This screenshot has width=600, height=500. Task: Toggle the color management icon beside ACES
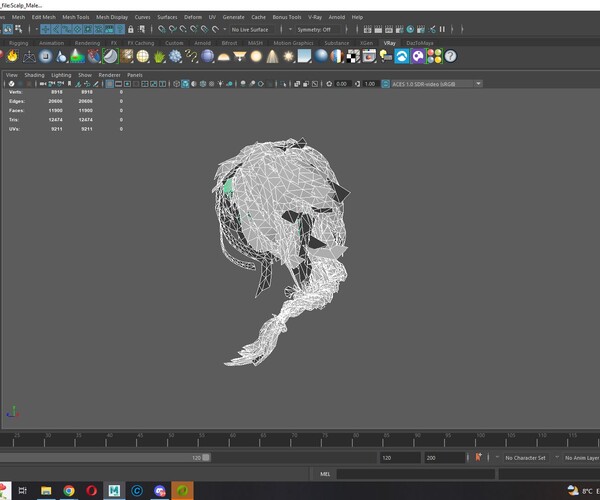[386, 84]
